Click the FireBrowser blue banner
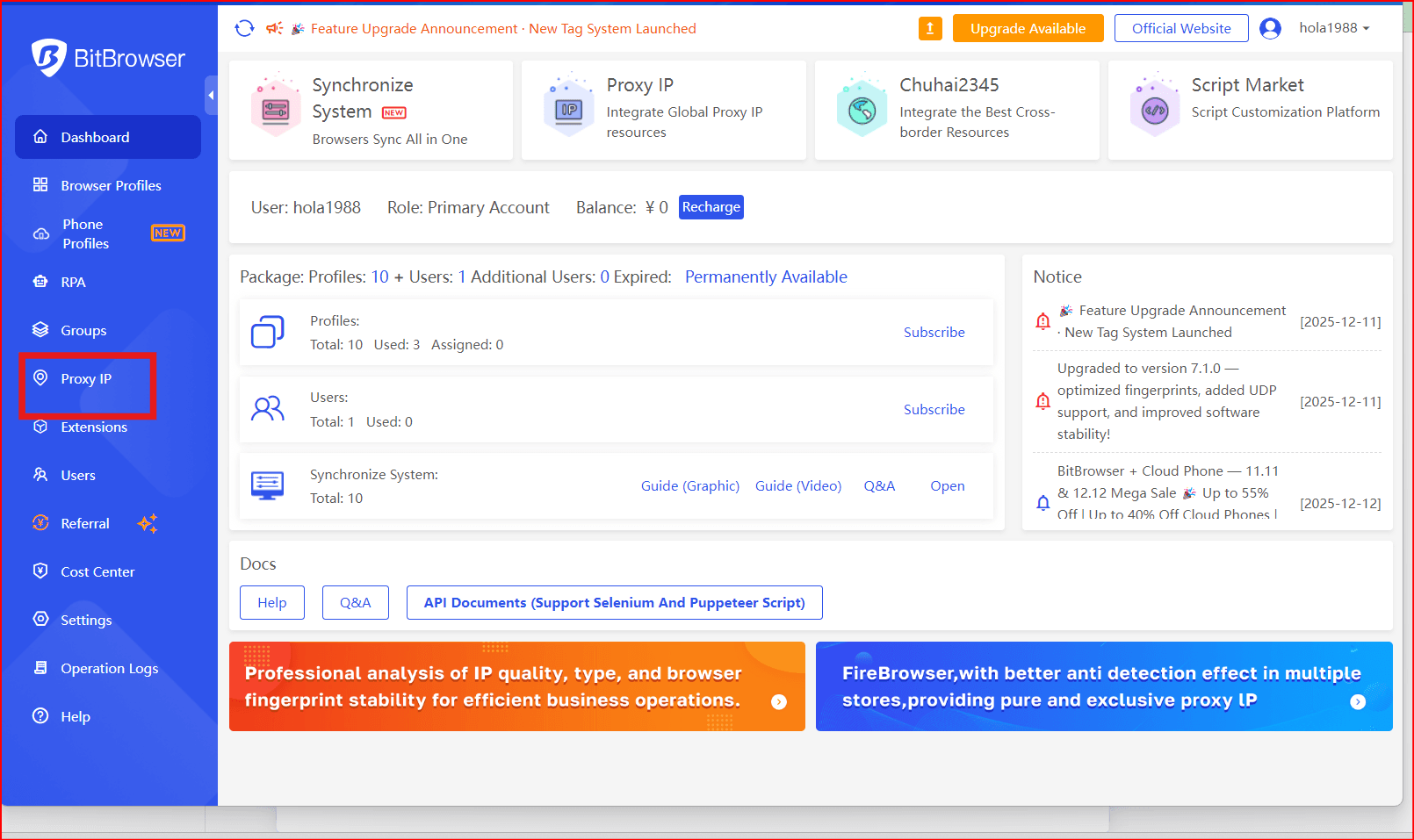 pyautogui.click(x=1103, y=686)
